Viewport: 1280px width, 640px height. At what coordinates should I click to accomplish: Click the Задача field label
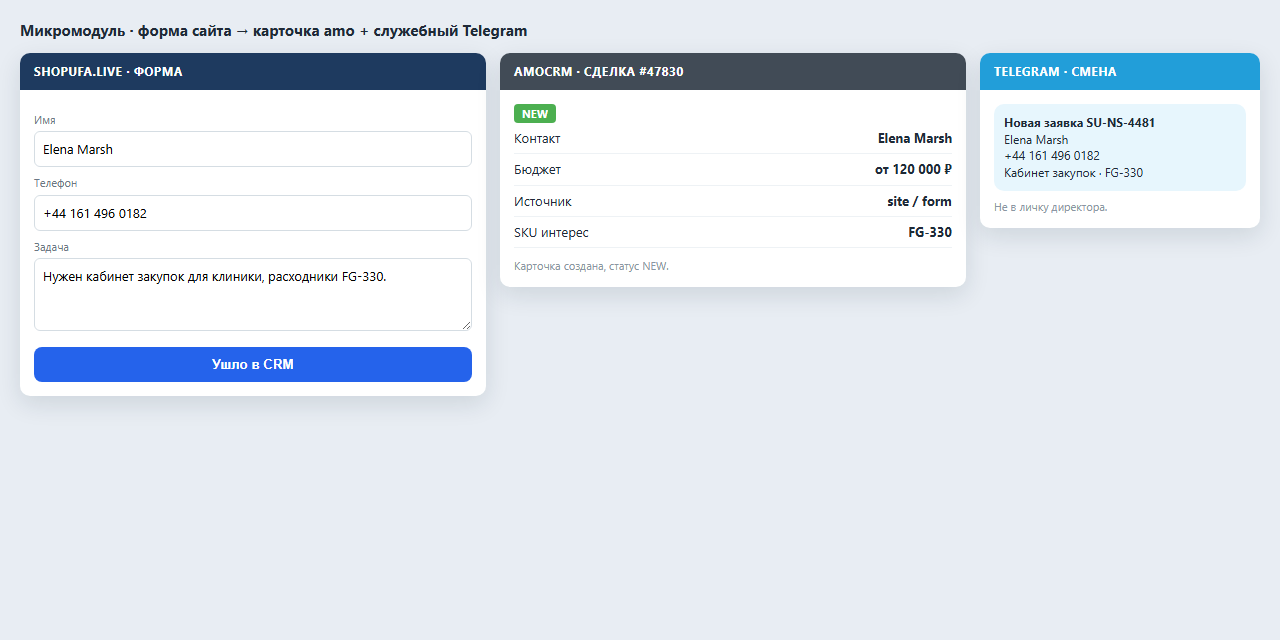click(x=51, y=247)
